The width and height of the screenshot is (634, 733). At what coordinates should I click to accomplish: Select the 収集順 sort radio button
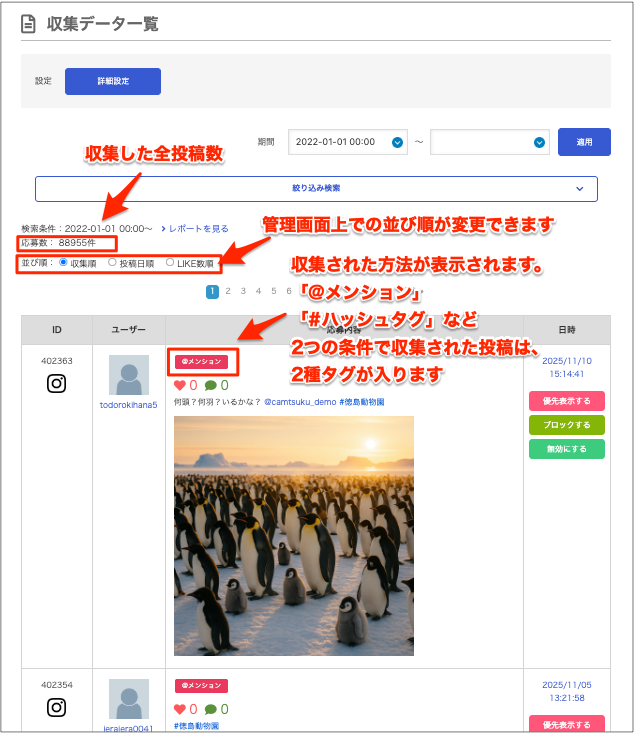pos(64,263)
